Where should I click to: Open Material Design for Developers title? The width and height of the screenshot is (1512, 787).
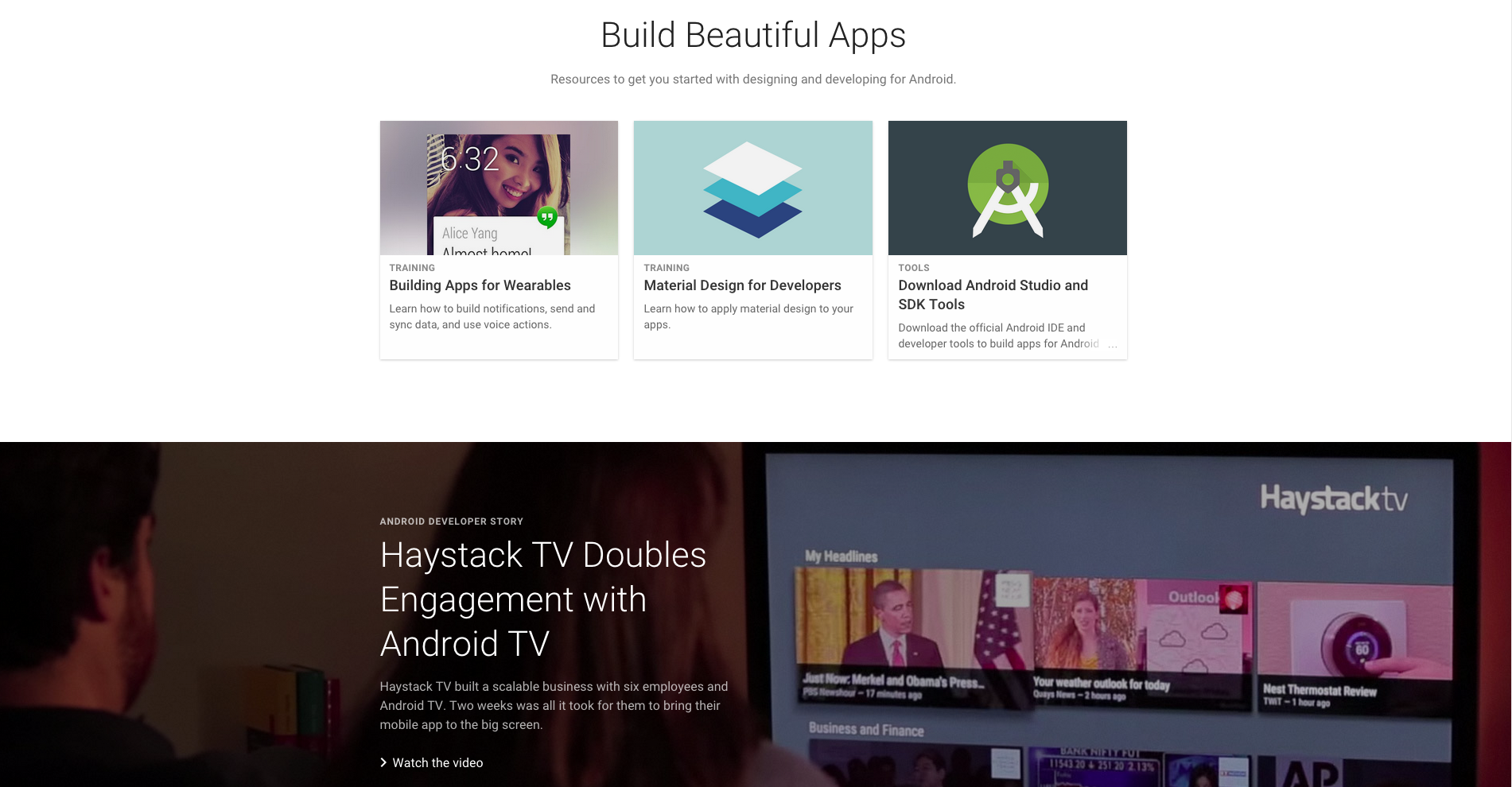click(x=742, y=285)
